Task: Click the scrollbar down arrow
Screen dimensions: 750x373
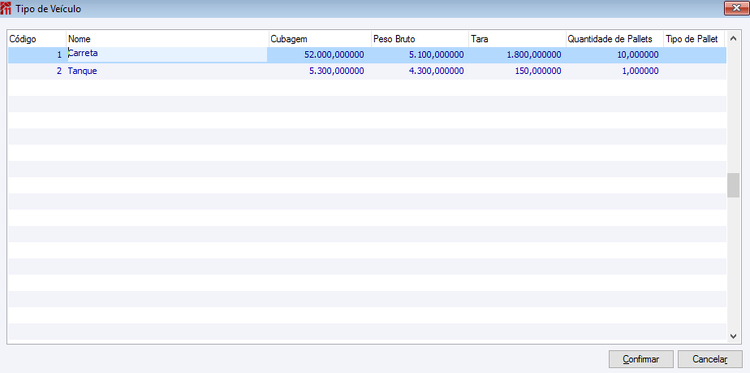Action: coord(733,337)
